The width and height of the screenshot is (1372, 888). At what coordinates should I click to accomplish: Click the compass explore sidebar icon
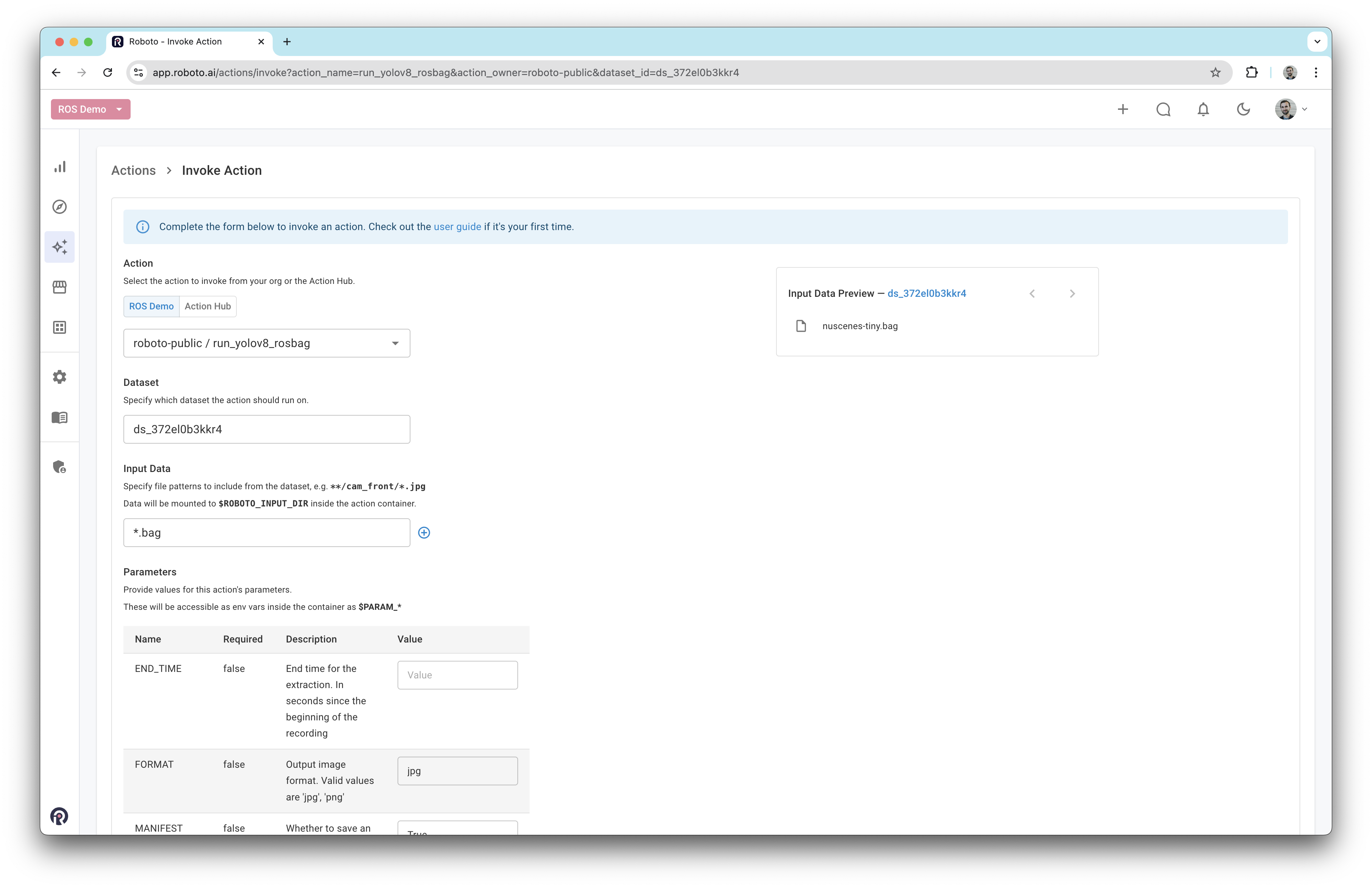point(60,207)
